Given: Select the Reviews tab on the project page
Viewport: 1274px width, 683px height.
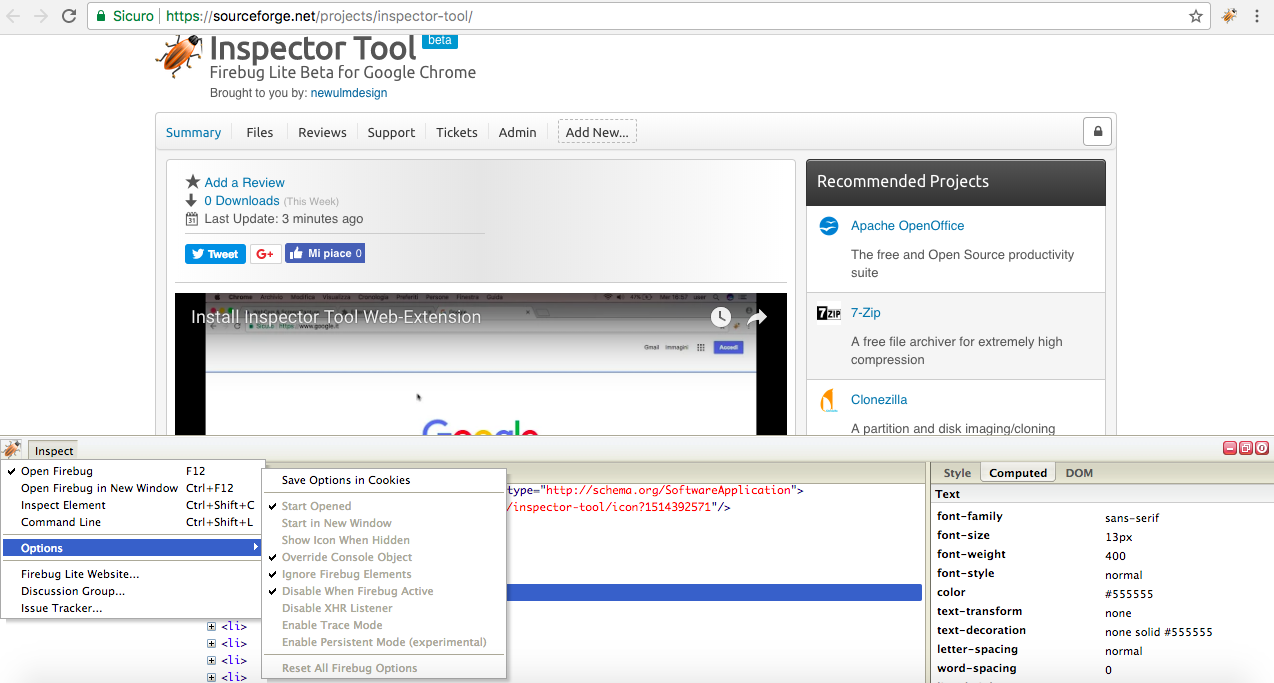Looking at the screenshot, I should (322, 132).
